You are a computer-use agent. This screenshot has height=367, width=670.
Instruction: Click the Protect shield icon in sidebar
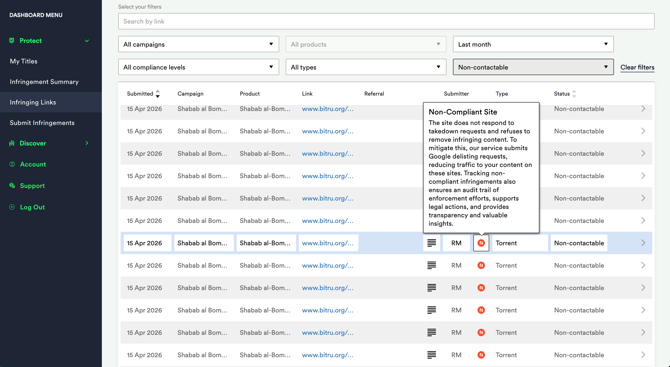12,41
